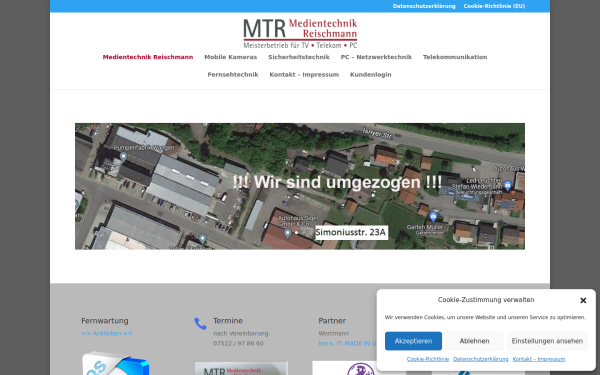Open the Kundenlogin page
The width and height of the screenshot is (600, 375).
pyautogui.click(x=370, y=75)
